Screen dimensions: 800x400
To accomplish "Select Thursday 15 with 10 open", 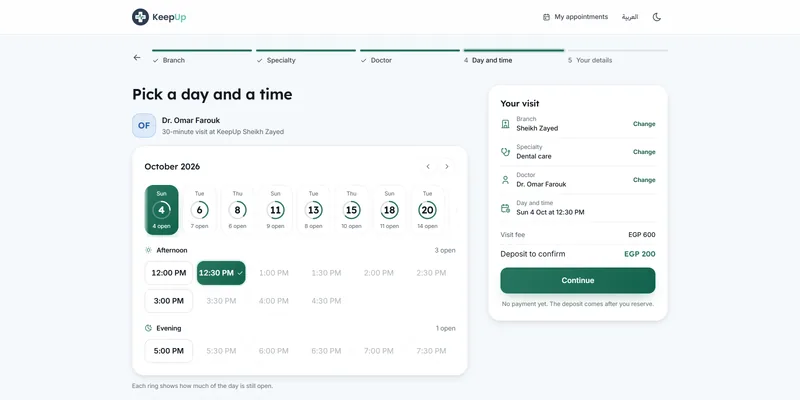I will 352,210.
